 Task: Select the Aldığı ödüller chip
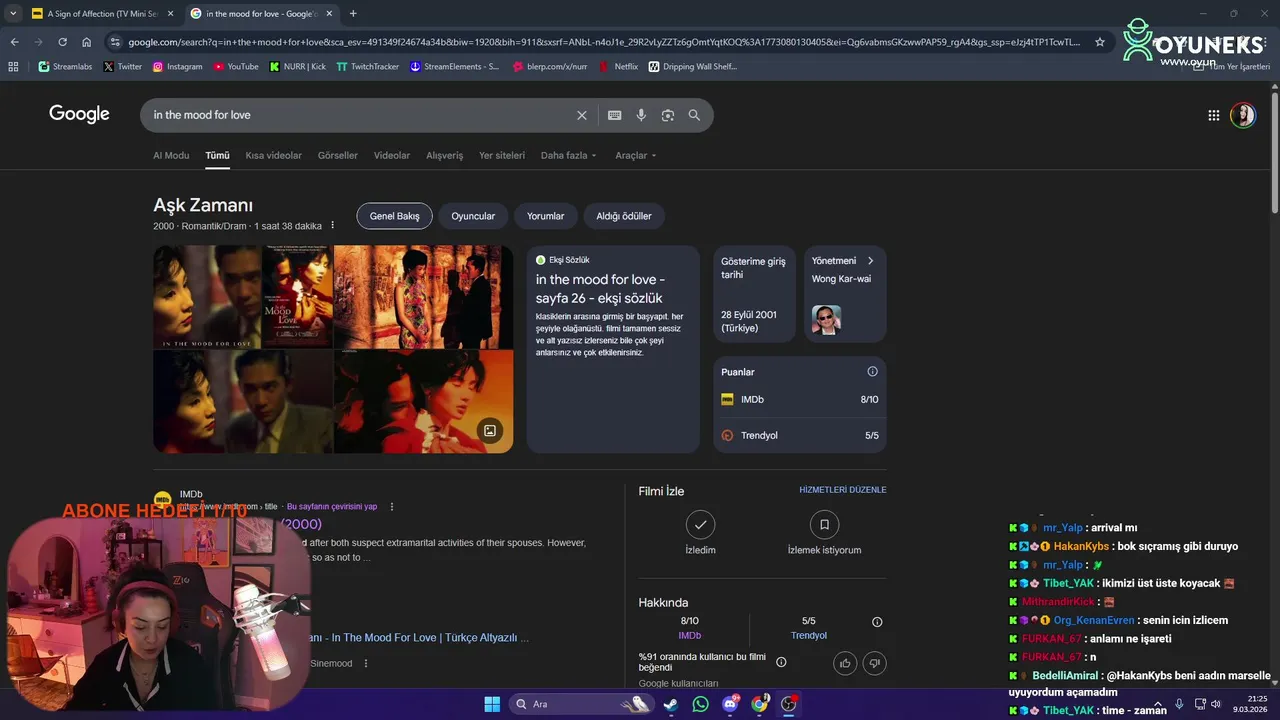pos(624,216)
